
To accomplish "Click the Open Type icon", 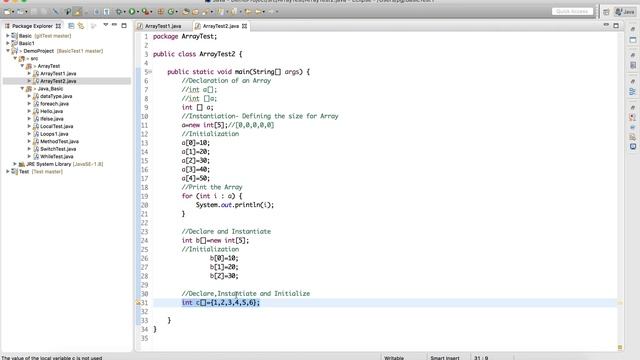I will [186, 12].
